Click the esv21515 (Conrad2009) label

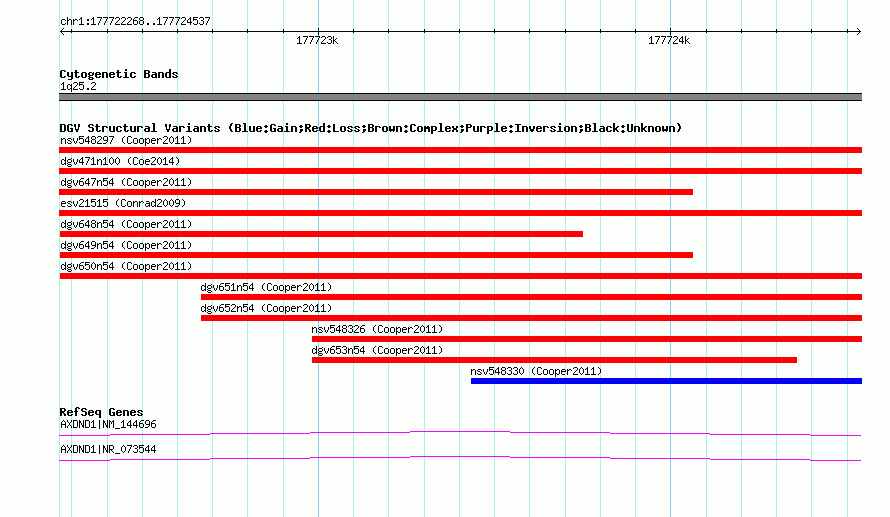(x=123, y=203)
